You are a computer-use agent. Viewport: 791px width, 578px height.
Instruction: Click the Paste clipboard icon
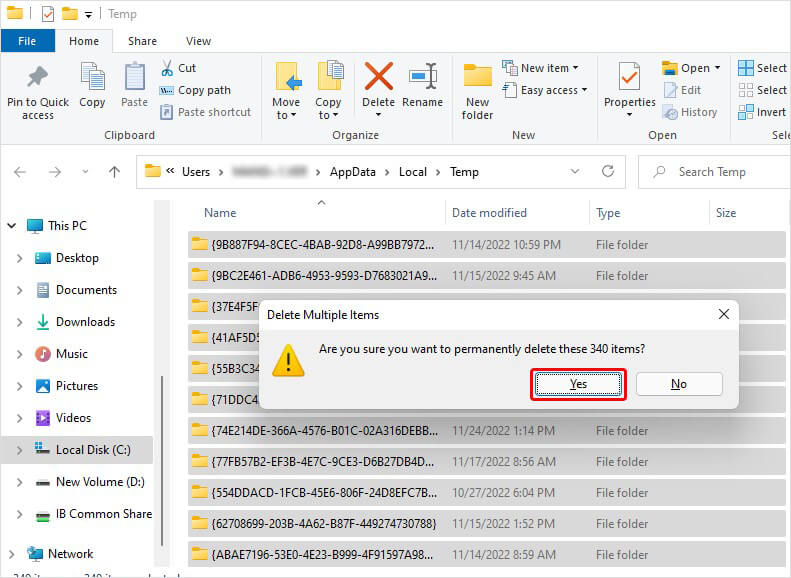click(x=134, y=77)
